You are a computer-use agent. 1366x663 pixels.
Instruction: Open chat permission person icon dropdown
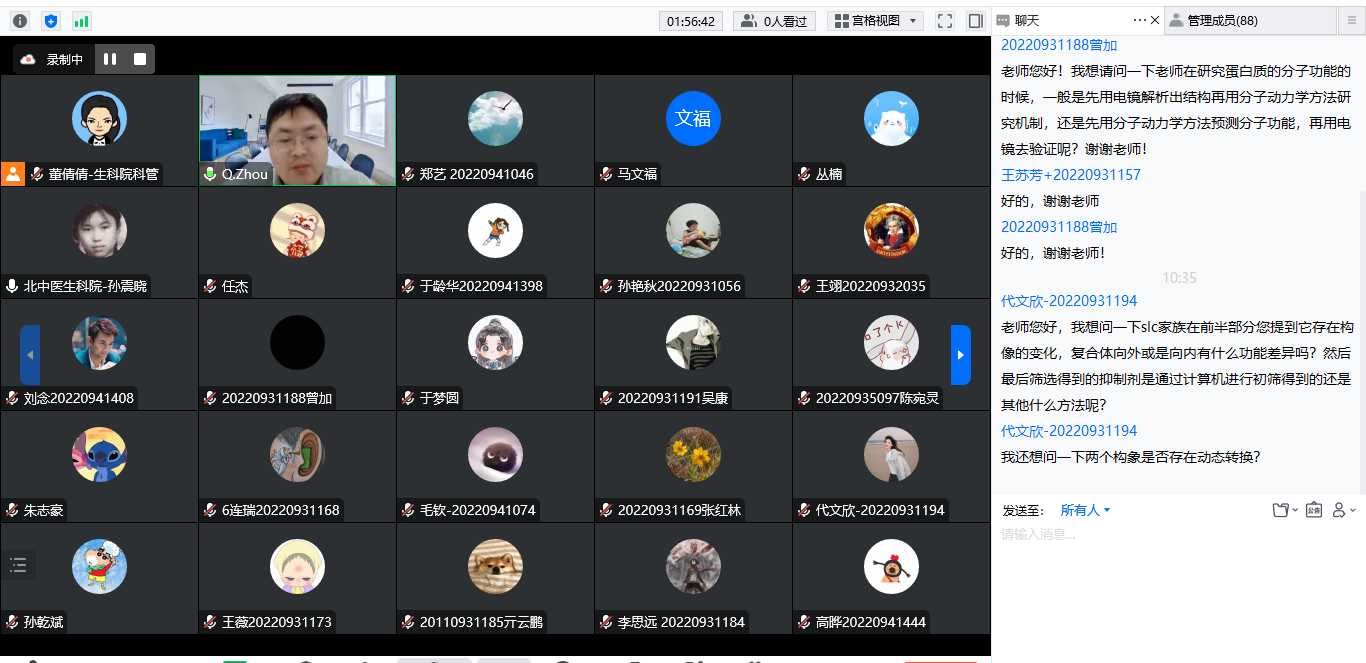click(x=1344, y=510)
